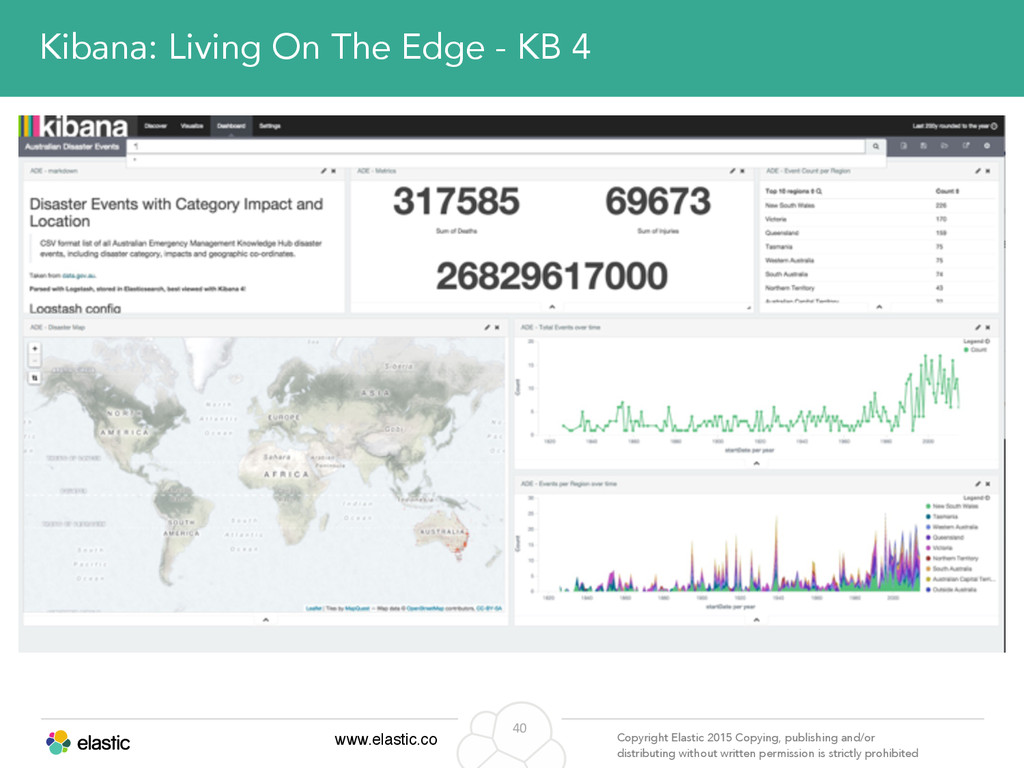Edit the Events per Region over time panel
Viewport: 1024px width, 768px height.
978,484
